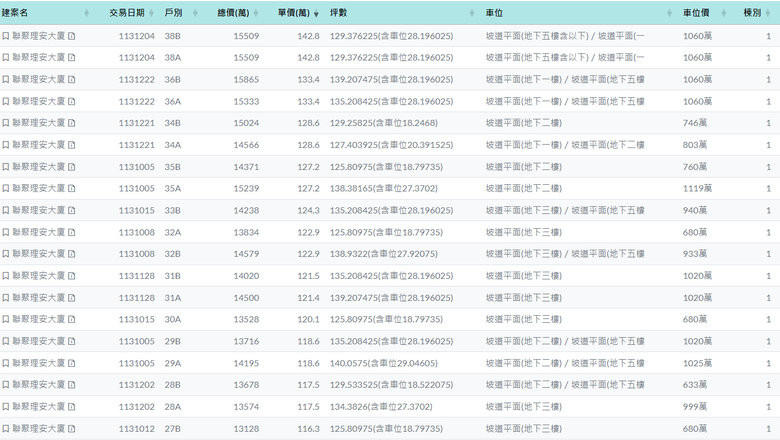Bookmark the row for unit 33B
This screenshot has width=780, height=440.
pyautogui.click(x=5, y=210)
